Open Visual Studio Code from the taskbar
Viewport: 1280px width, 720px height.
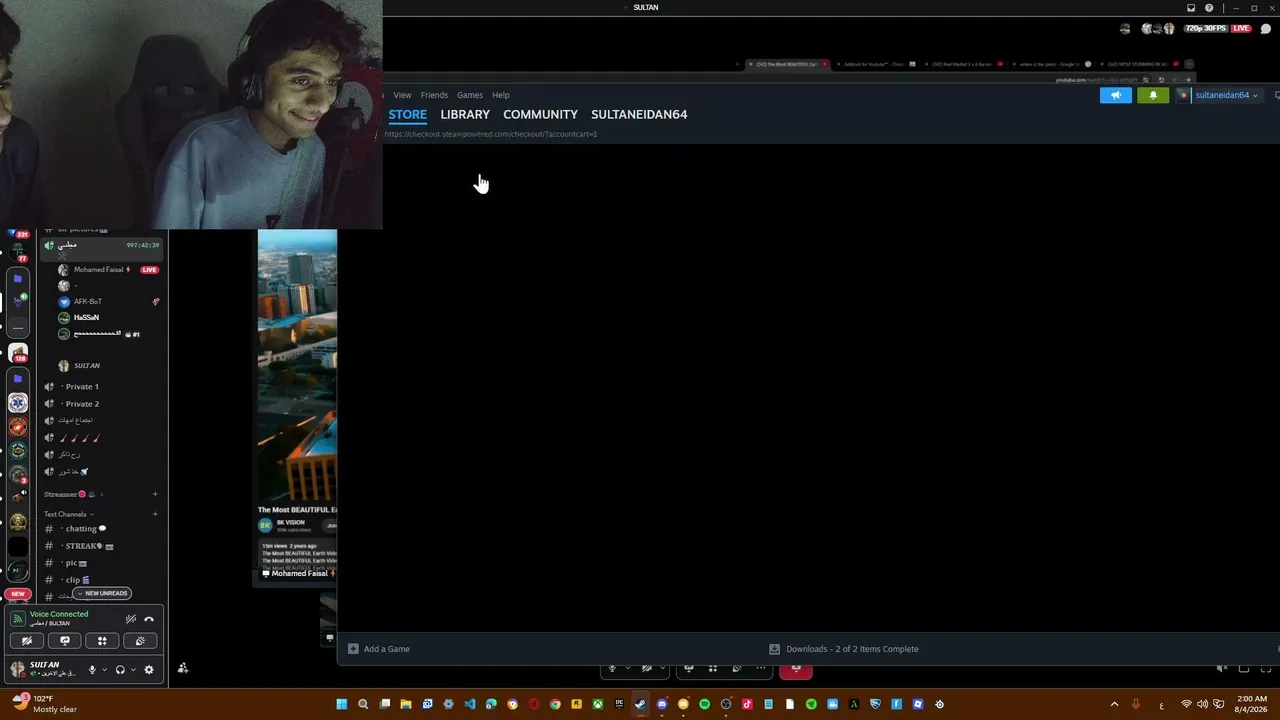(470, 704)
